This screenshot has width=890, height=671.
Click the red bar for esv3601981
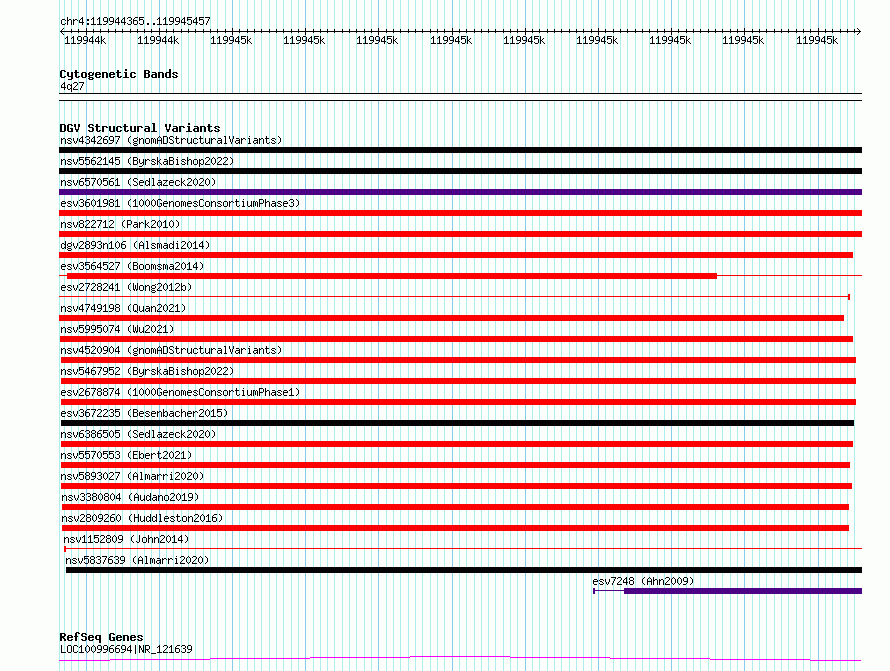click(460, 213)
